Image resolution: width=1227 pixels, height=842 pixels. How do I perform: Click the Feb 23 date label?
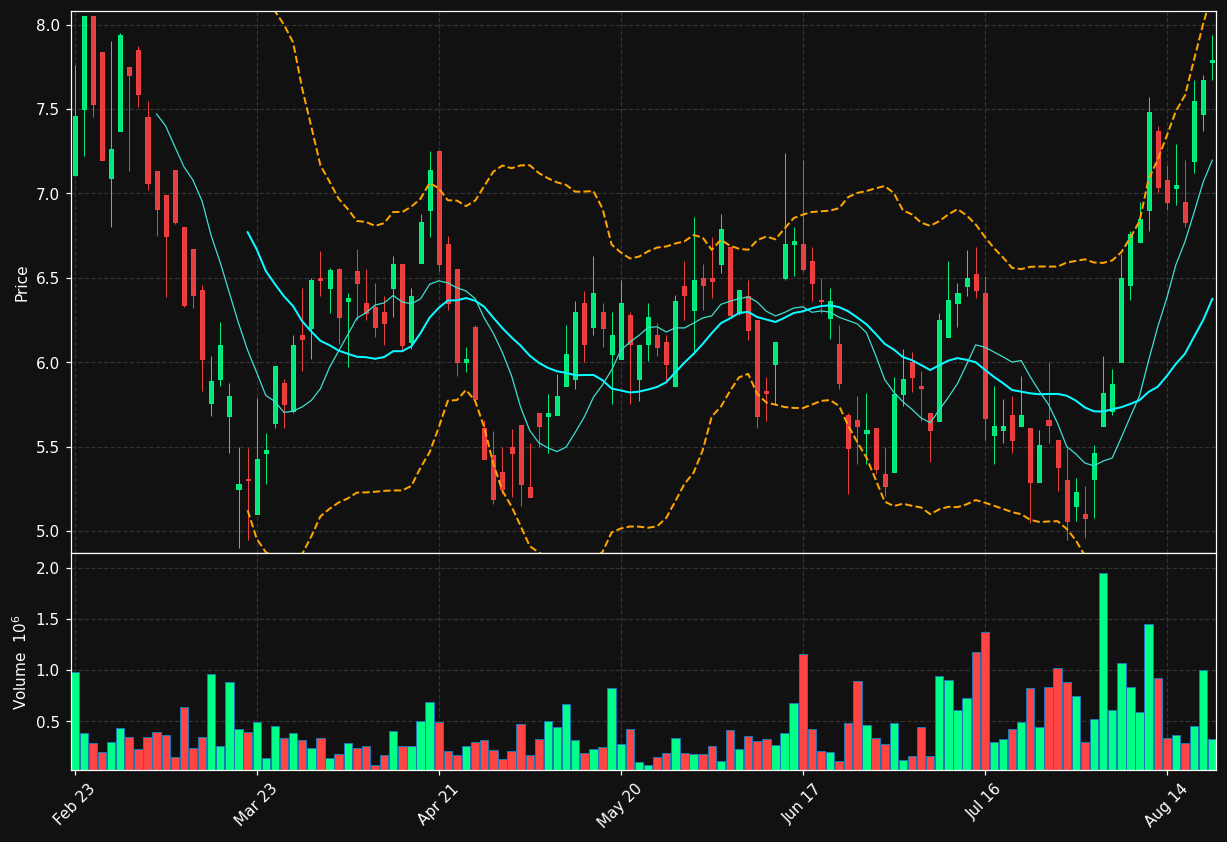76,804
